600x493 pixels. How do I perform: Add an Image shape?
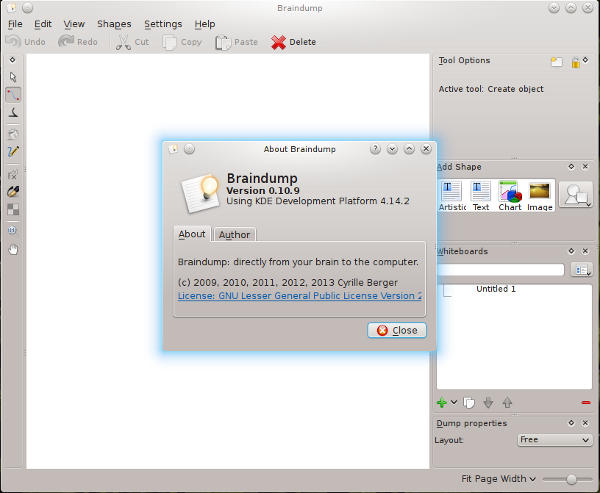tap(540, 196)
